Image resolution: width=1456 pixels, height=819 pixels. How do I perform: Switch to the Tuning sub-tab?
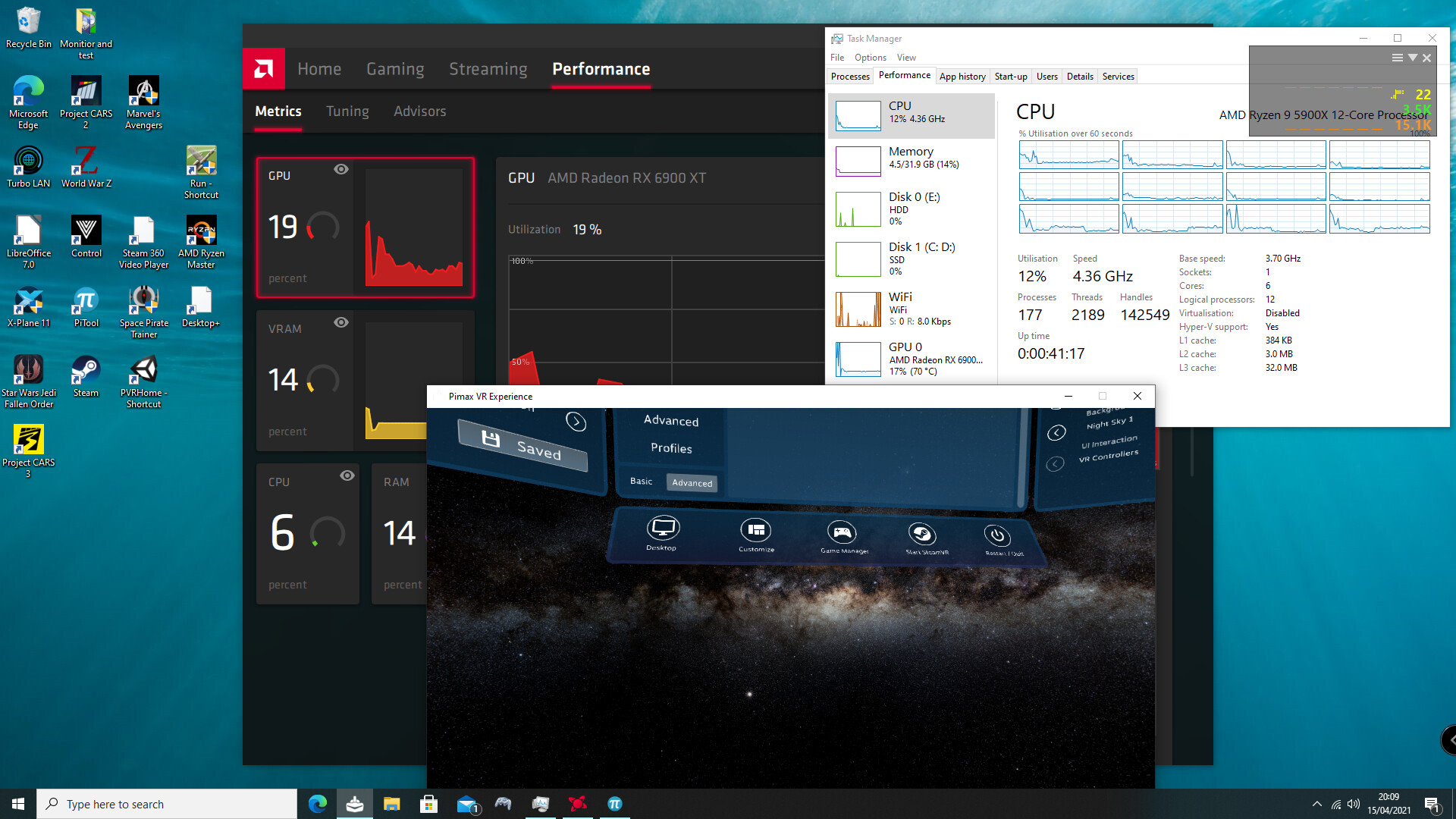coord(347,111)
